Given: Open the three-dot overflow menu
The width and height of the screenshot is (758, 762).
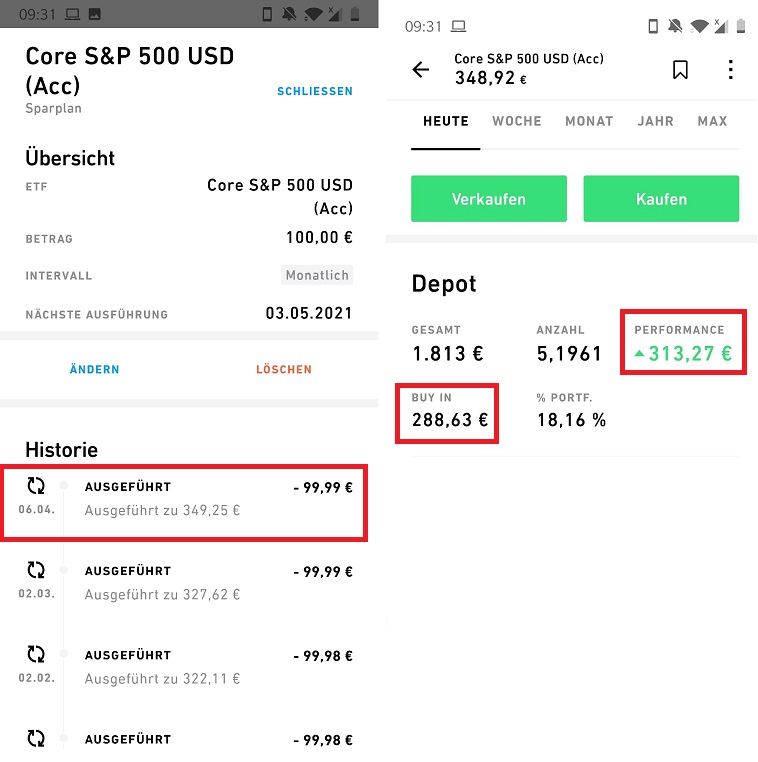Looking at the screenshot, I should tap(730, 69).
